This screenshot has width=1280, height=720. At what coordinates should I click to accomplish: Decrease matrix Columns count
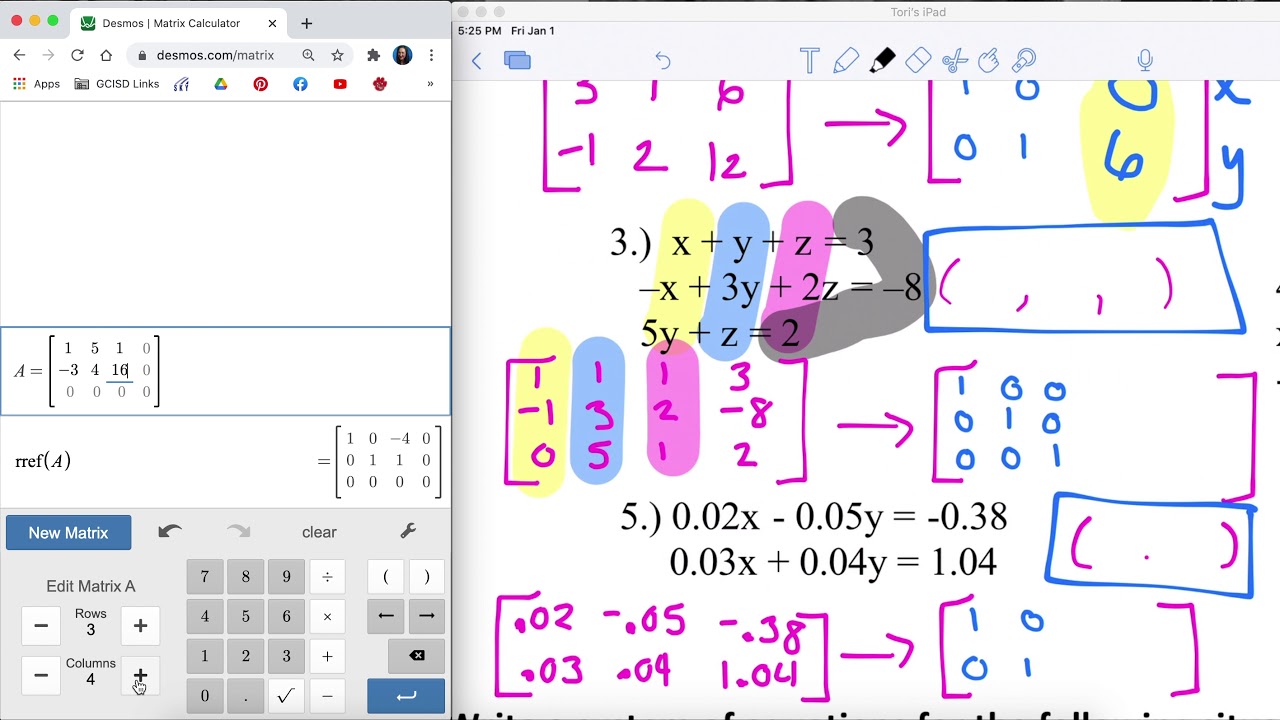(41, 675)
